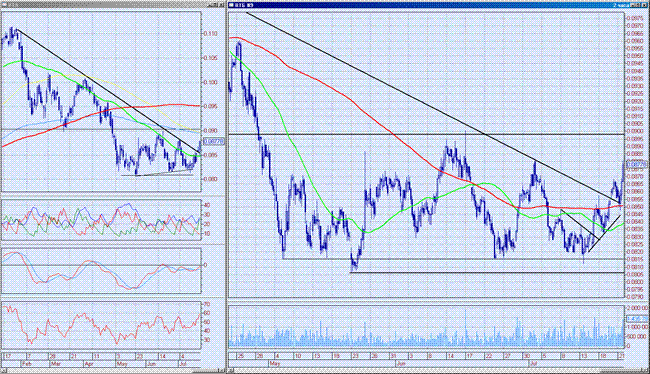The height and width of the screenshot is (374, 650).
Task: Click the right chart's horizontal scrollbar thumb
Action: (x=621, y=370)
